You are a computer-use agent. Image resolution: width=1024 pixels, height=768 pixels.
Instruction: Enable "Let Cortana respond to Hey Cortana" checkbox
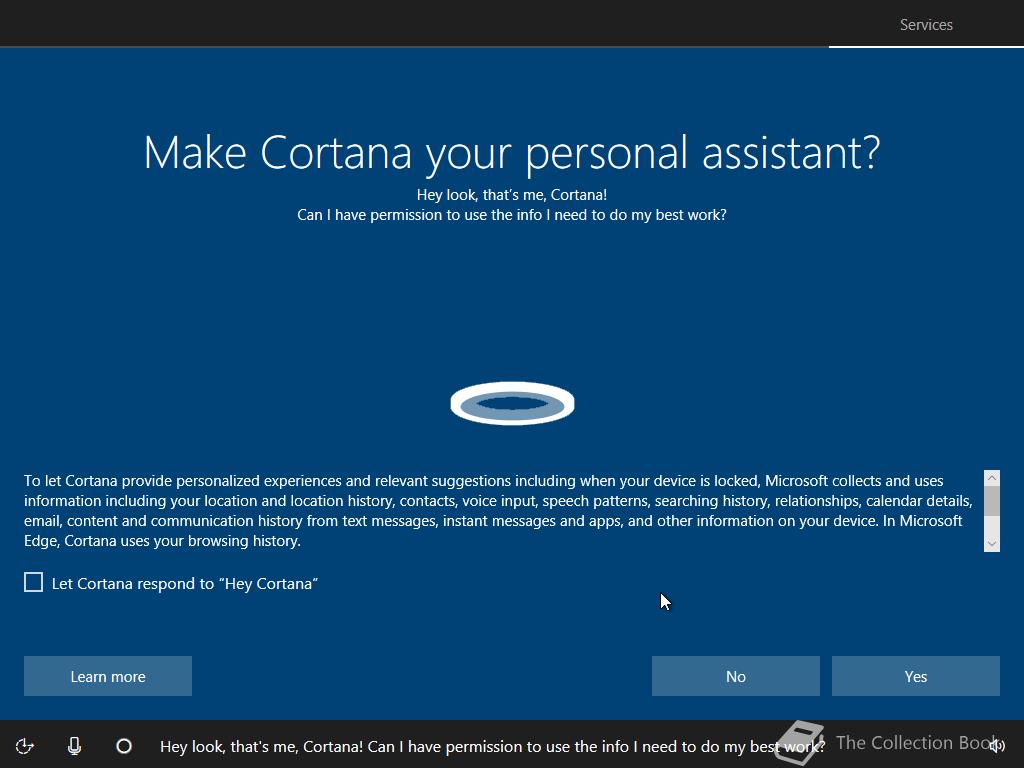point(33,583)
